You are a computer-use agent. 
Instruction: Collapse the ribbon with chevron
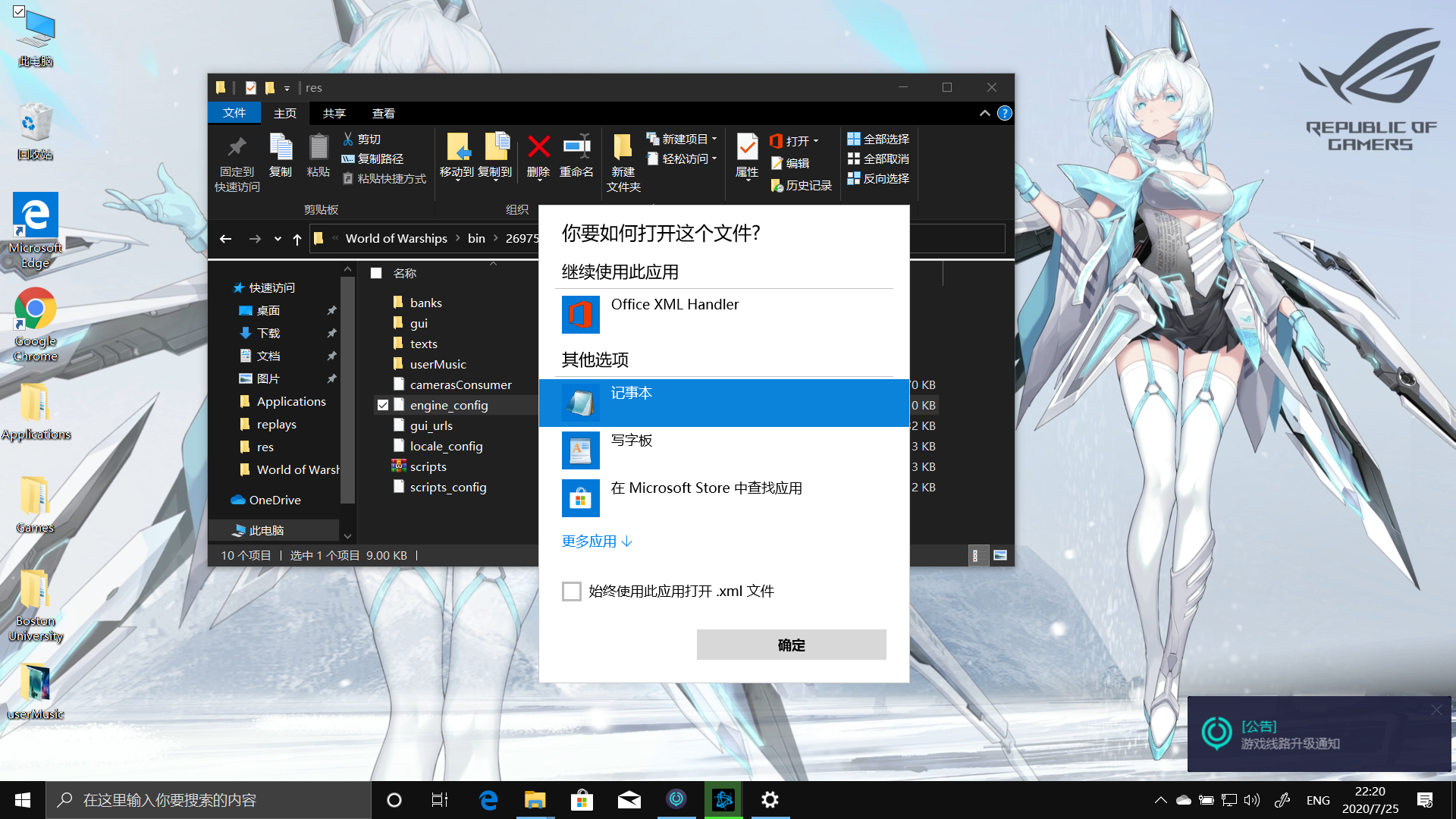[x=984, y=113]
